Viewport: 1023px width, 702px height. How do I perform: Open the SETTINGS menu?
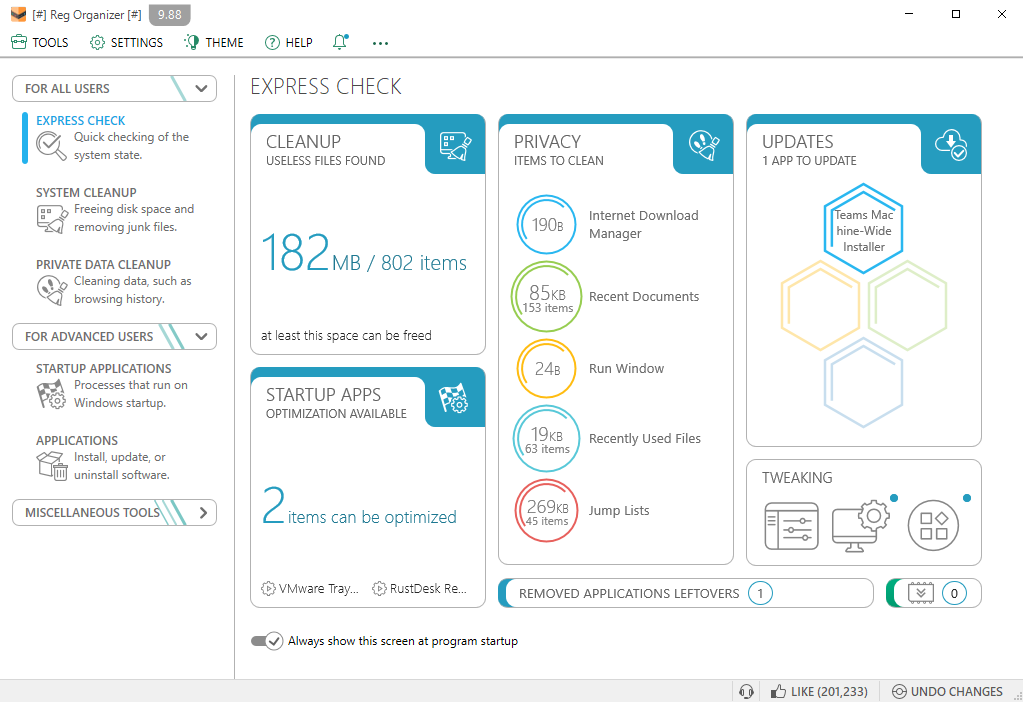127,42
